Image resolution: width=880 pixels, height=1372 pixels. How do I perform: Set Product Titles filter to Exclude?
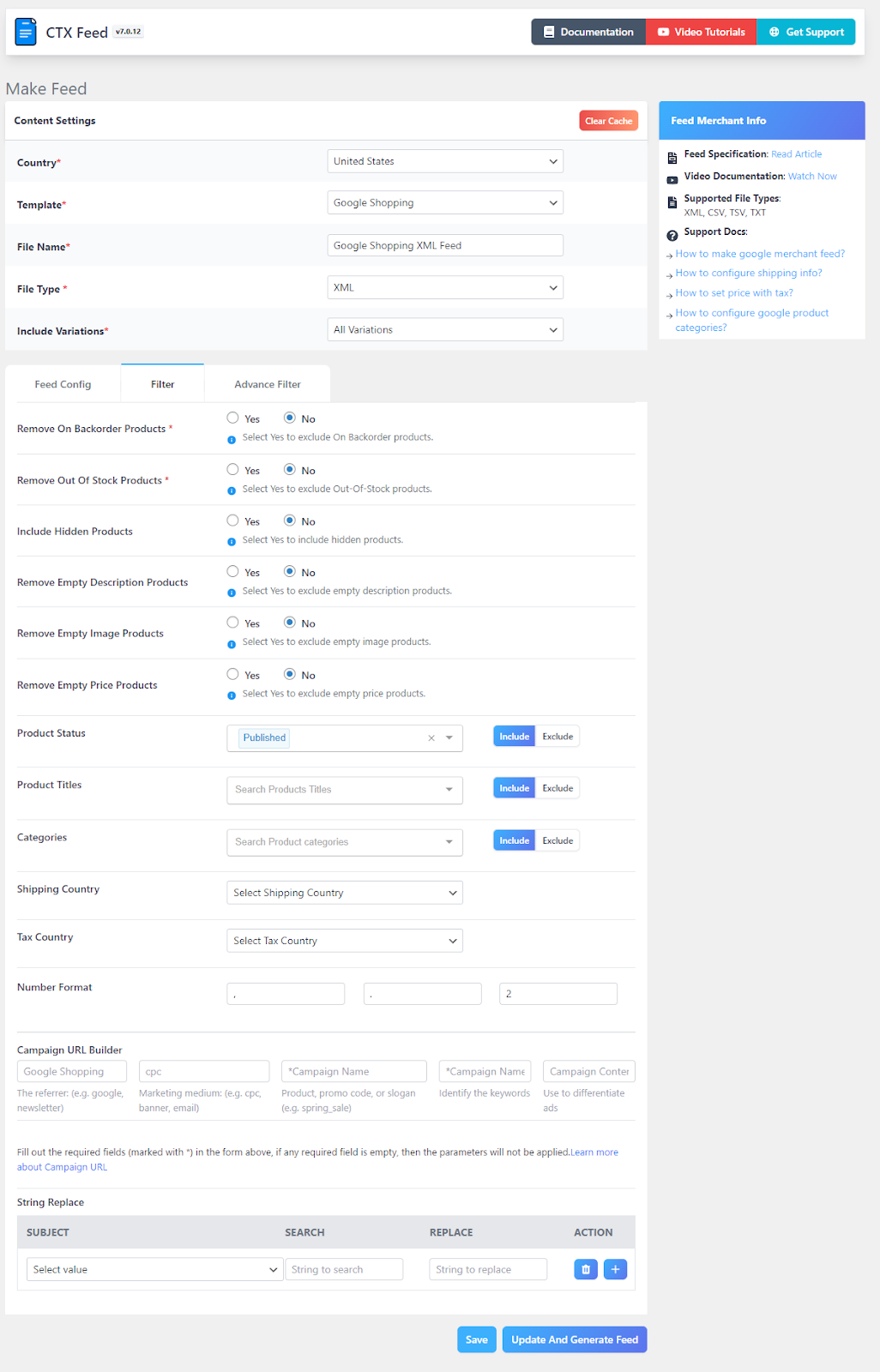click(558, 788)
